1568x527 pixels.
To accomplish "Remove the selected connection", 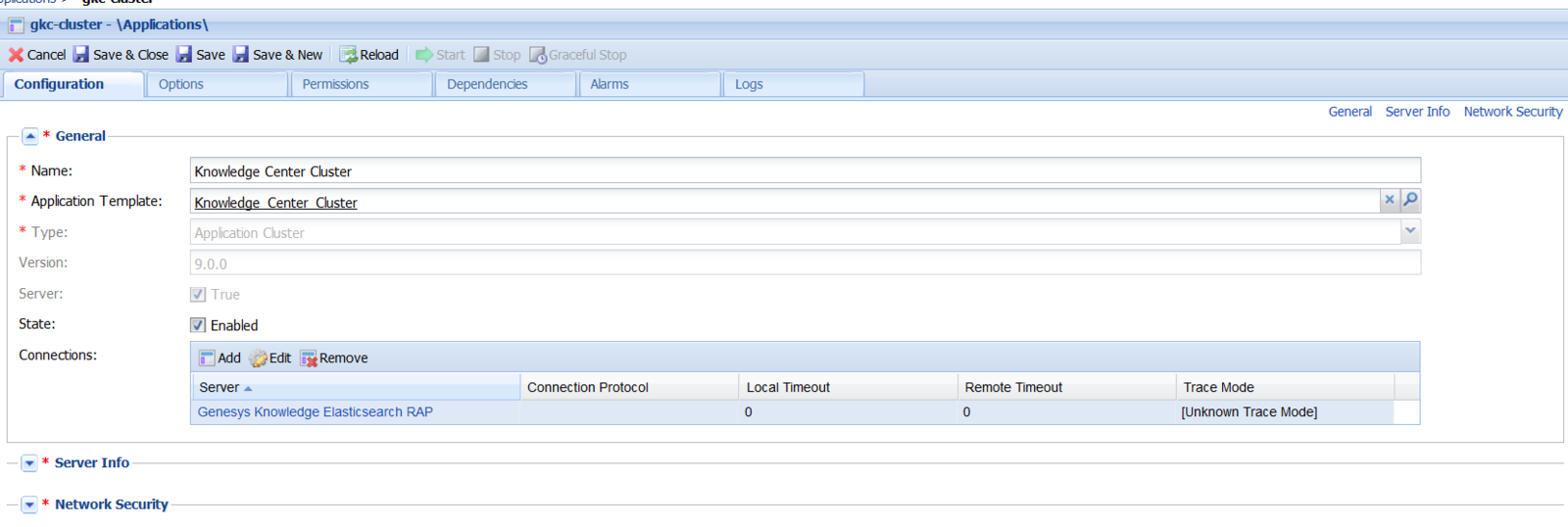I will pos(334,359).
